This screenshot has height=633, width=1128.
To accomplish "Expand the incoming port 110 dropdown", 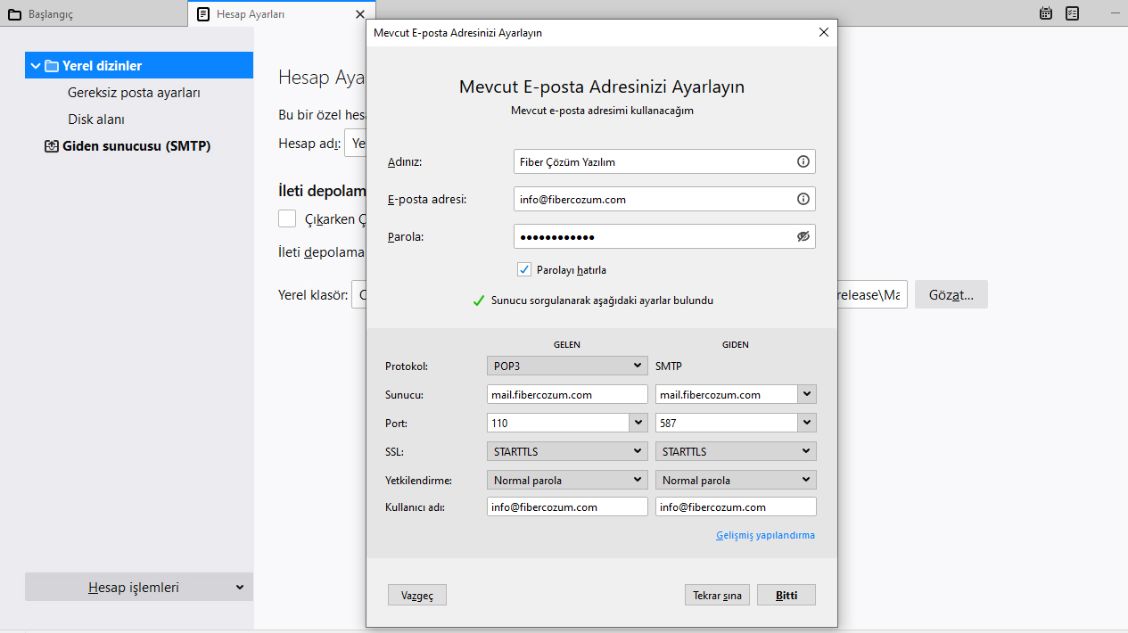I will pyautogui.click(x=638, y=423).
